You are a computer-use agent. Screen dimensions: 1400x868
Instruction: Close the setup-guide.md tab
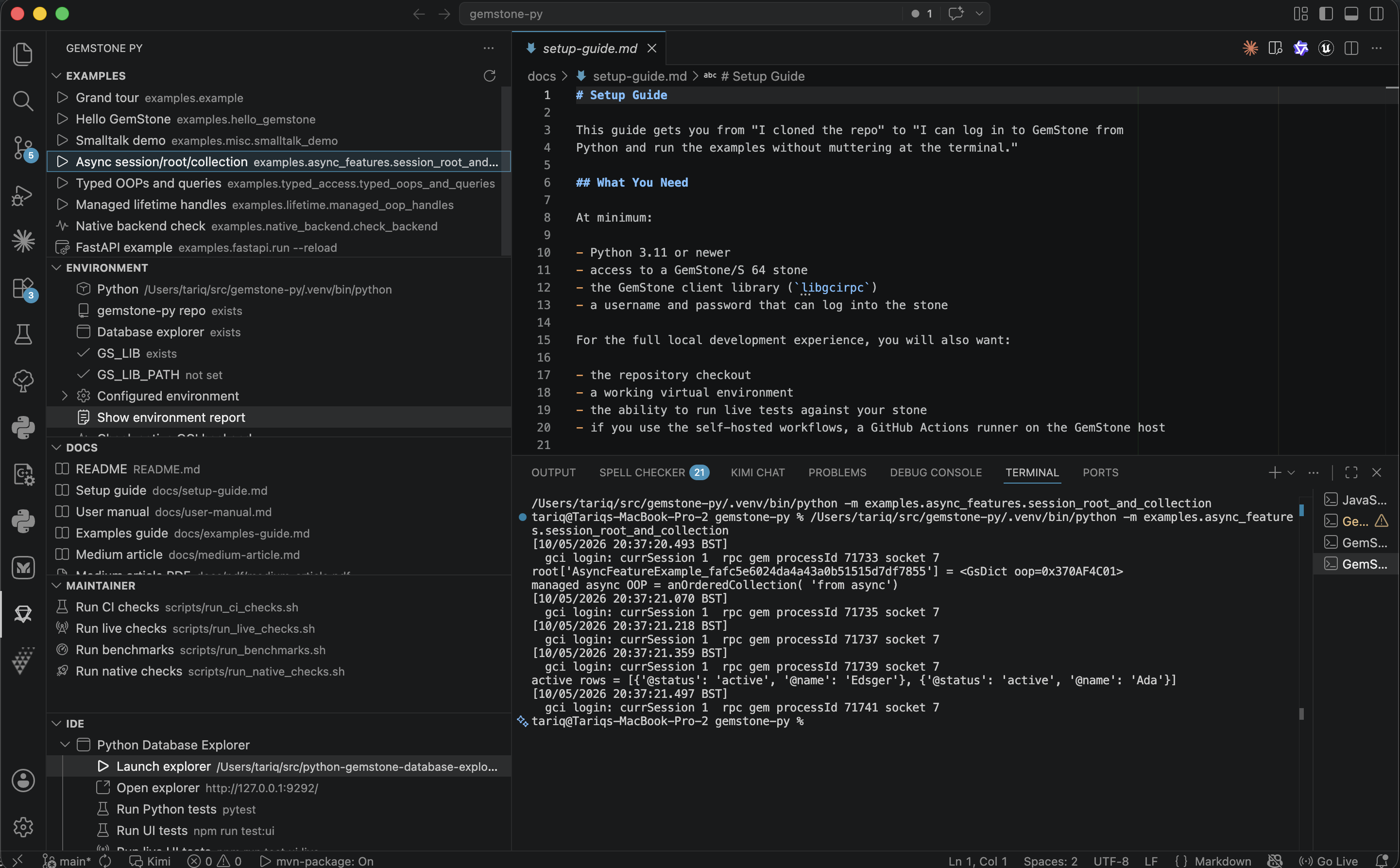(x=652, y=48)
